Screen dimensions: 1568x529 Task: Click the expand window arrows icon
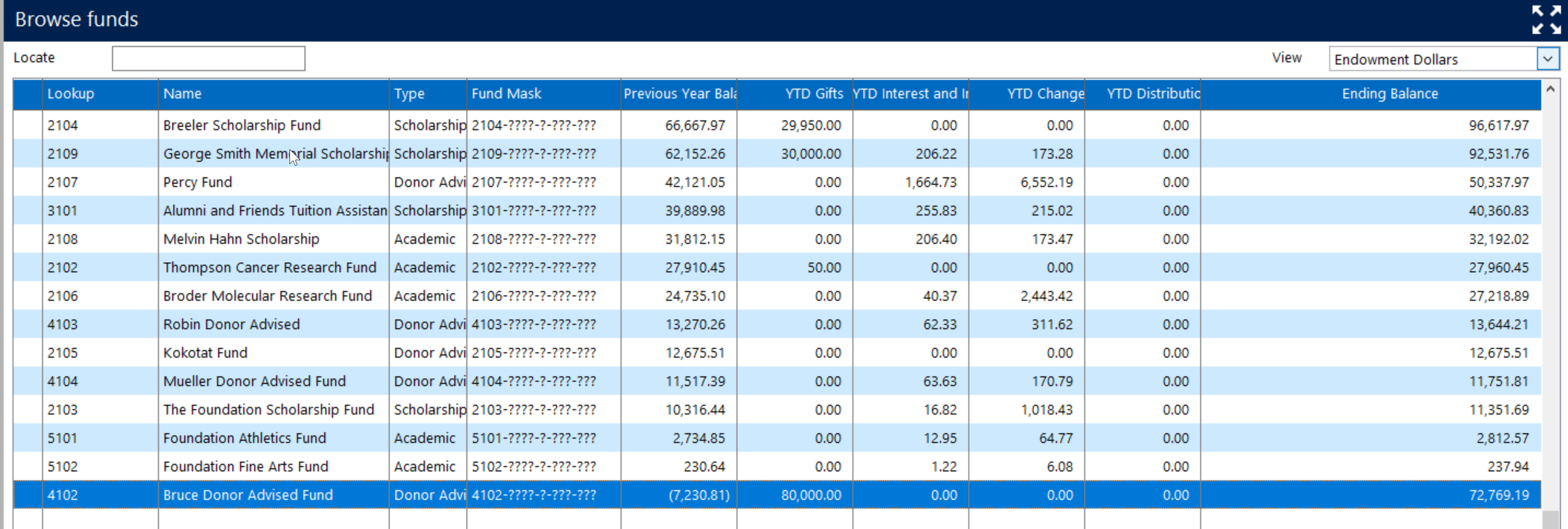1546,20
